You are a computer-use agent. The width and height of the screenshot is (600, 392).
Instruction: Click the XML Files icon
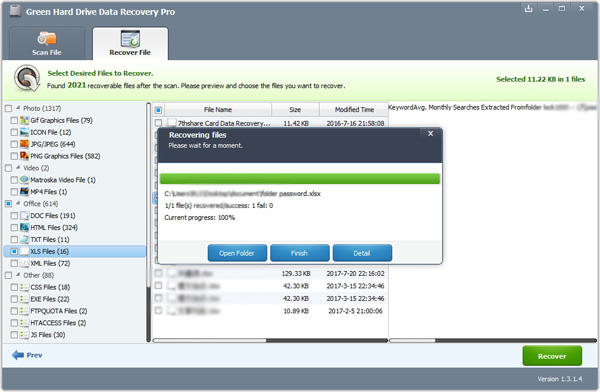tap(24, 263)
